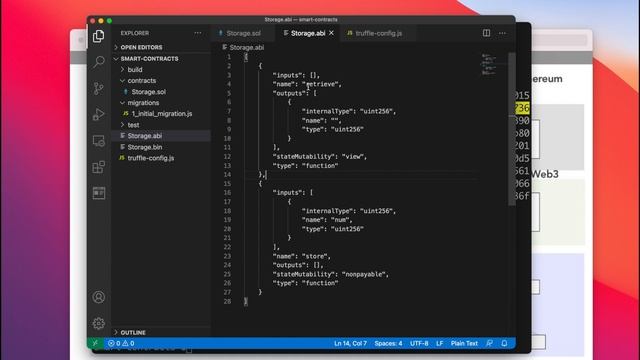
Task: Click the Storage.abi breadcrumb
Action: coord(243,48)
